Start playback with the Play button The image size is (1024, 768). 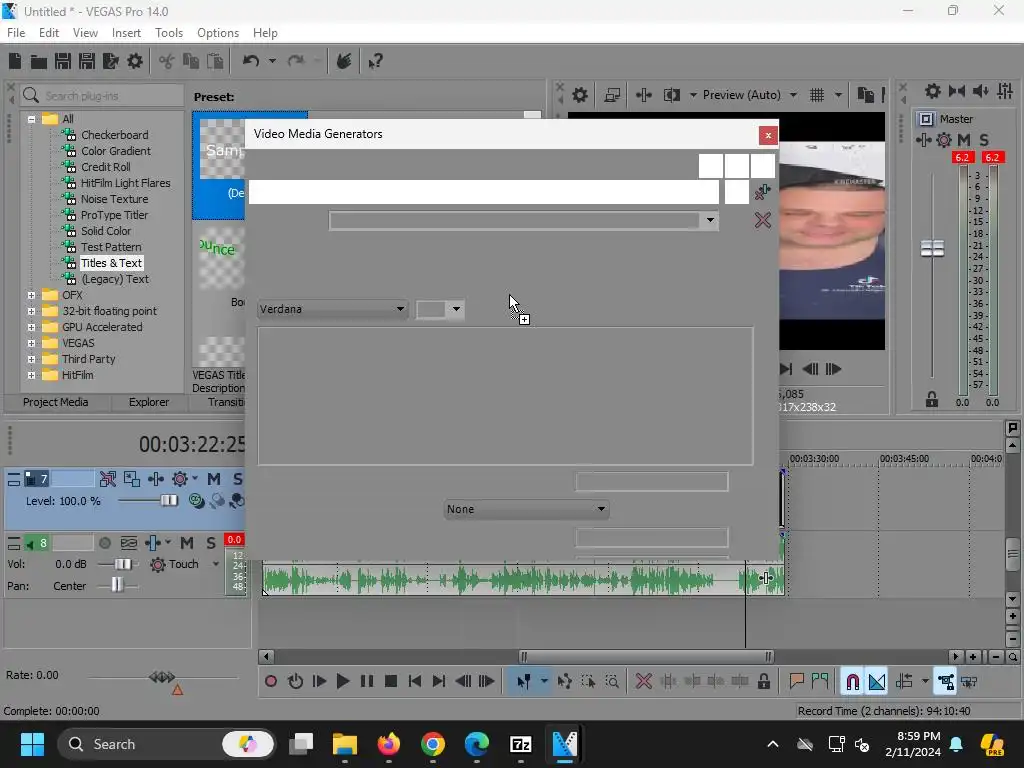pos(342,682)
